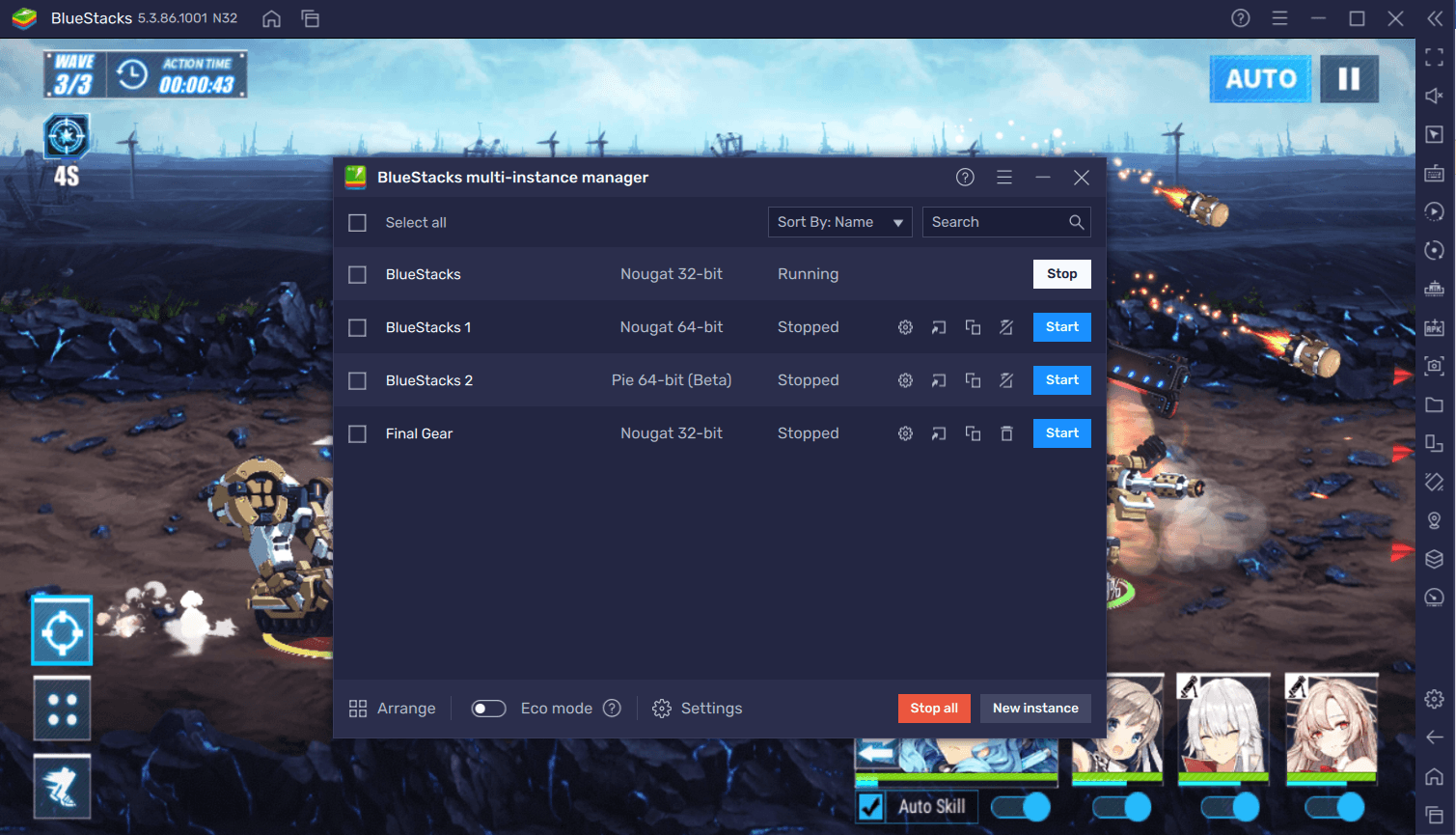Open Eco mode help question mark
Screen dimensions: 1456x835
tap(612, 709)
